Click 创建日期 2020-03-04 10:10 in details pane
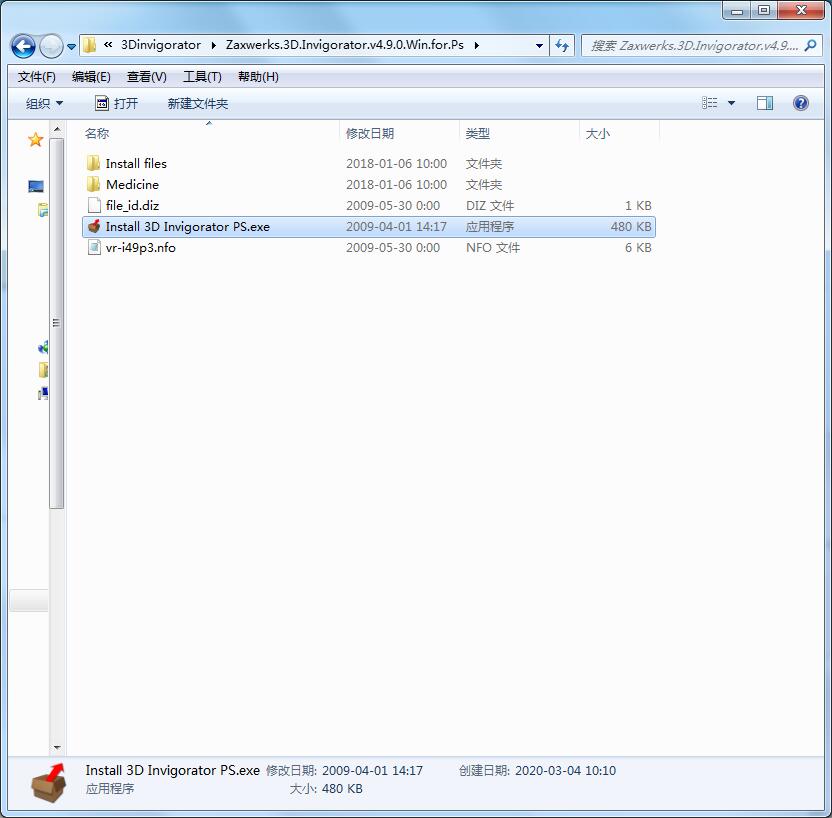Viewport: 832px width, 818px height. (x=537, y=770)
